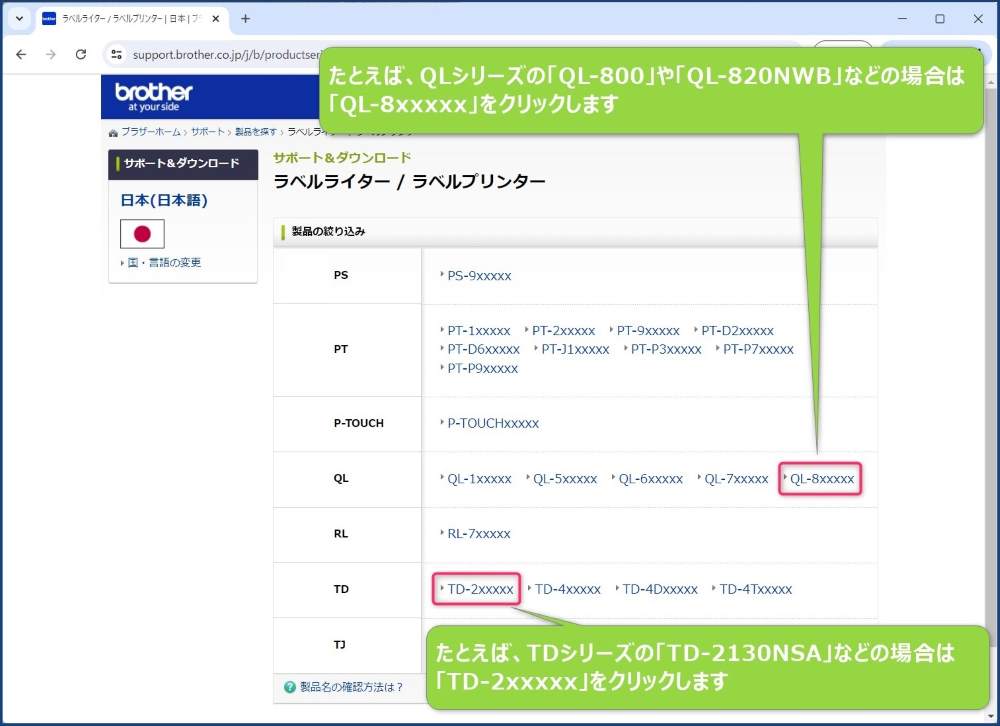Select the TD-4Dxxxxx series link
The image size is (1000, 726).
pos(660,589)
